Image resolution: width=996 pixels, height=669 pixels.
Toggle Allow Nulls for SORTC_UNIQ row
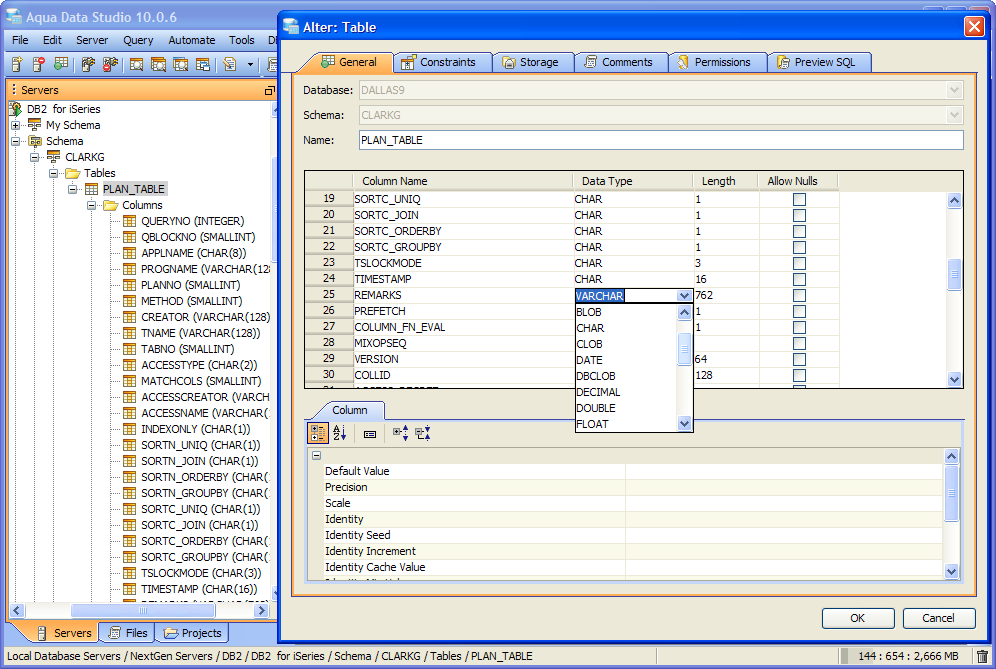click(799, 199)
